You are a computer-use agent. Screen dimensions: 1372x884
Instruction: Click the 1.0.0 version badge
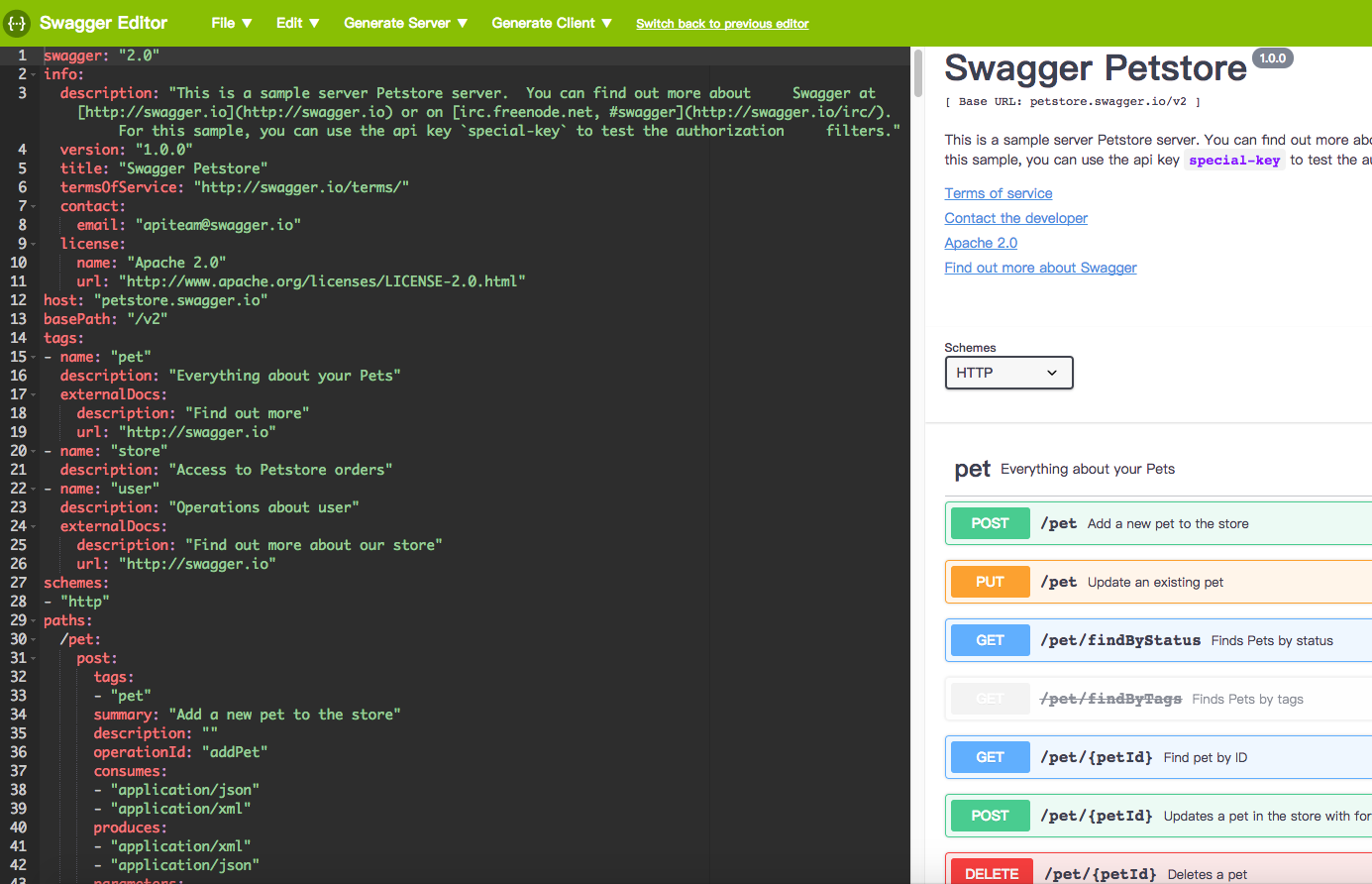click(1272, 58)
